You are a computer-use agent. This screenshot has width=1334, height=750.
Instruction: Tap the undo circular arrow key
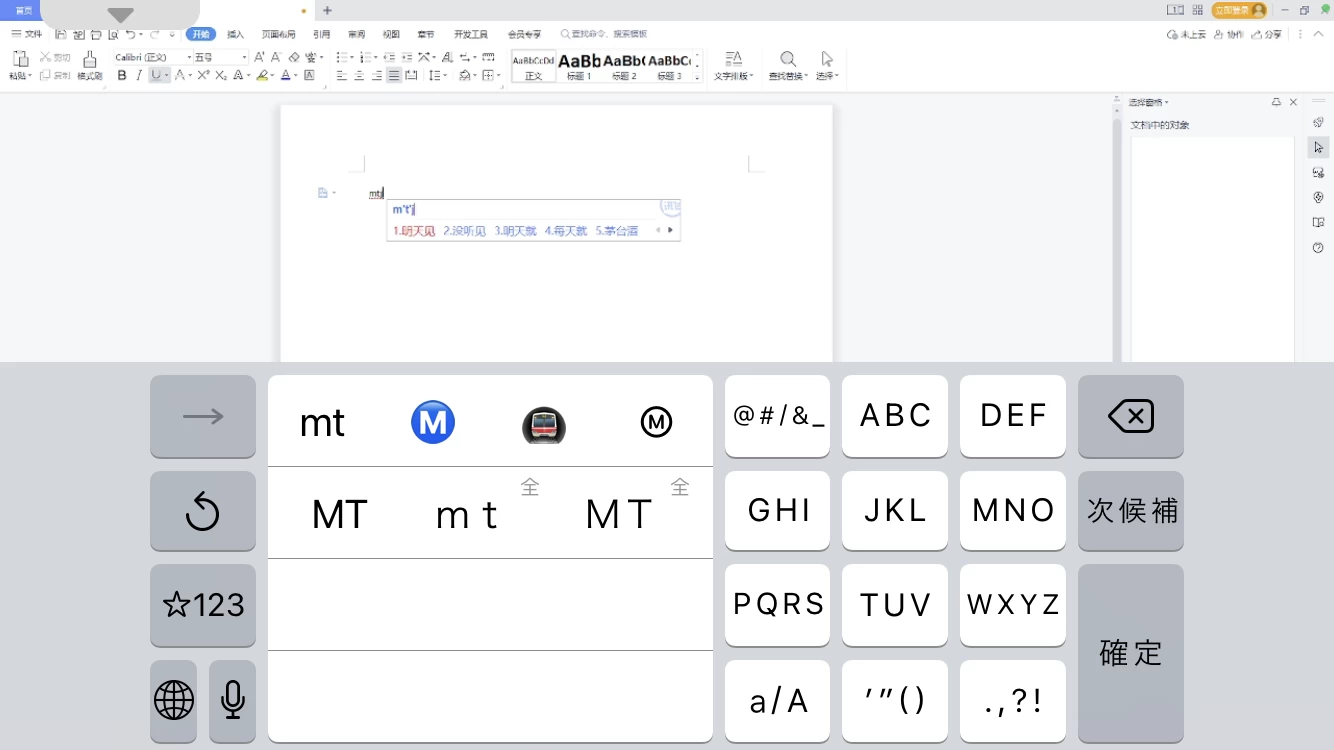click(x=203, y=512)
